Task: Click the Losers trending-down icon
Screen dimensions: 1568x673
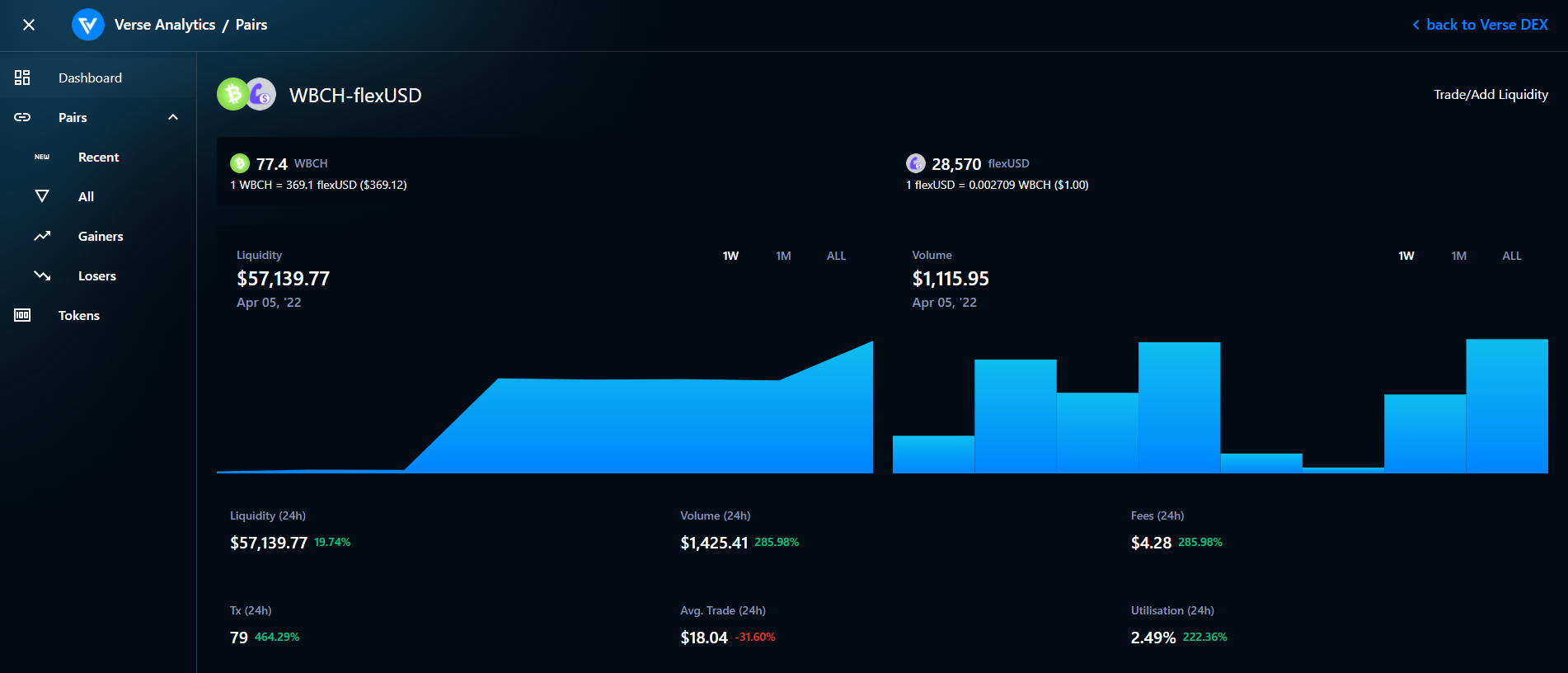Action: tap(42, 275)
